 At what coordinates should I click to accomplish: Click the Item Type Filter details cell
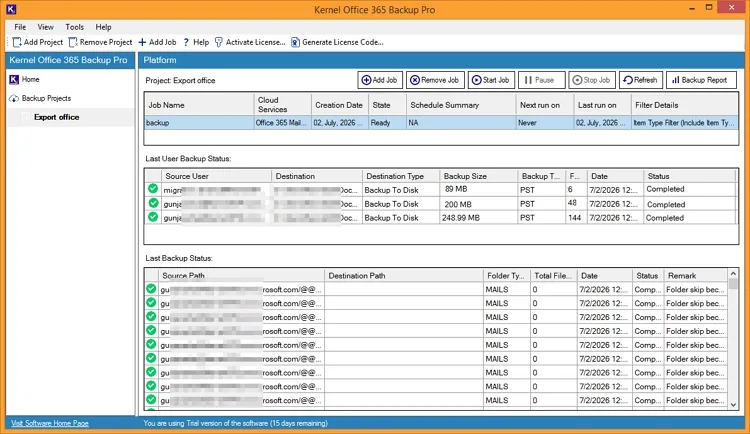coord(684,123)
